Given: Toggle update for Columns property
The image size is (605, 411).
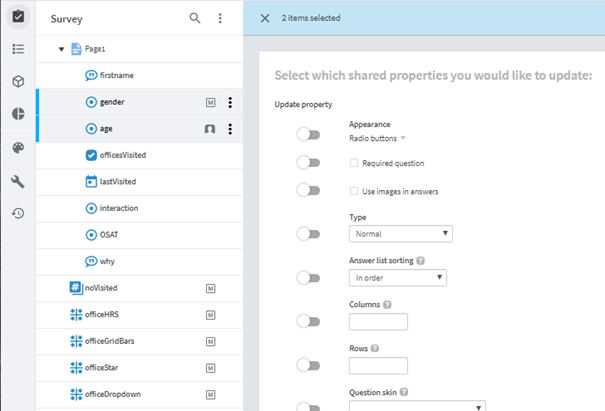Looking at the screenshot, I should tap(308, 321).
